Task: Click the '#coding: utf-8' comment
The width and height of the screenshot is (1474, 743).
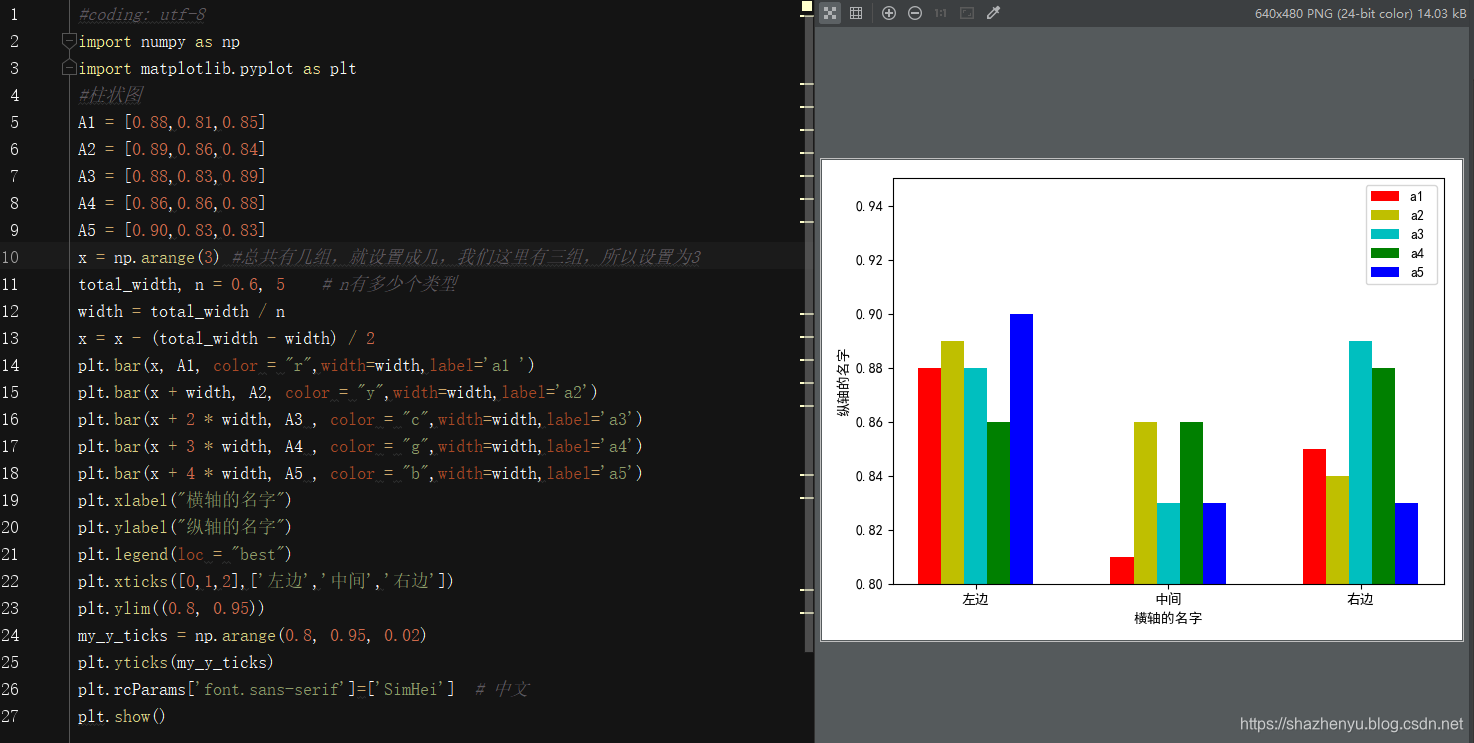Action: (x=142, y=14)
